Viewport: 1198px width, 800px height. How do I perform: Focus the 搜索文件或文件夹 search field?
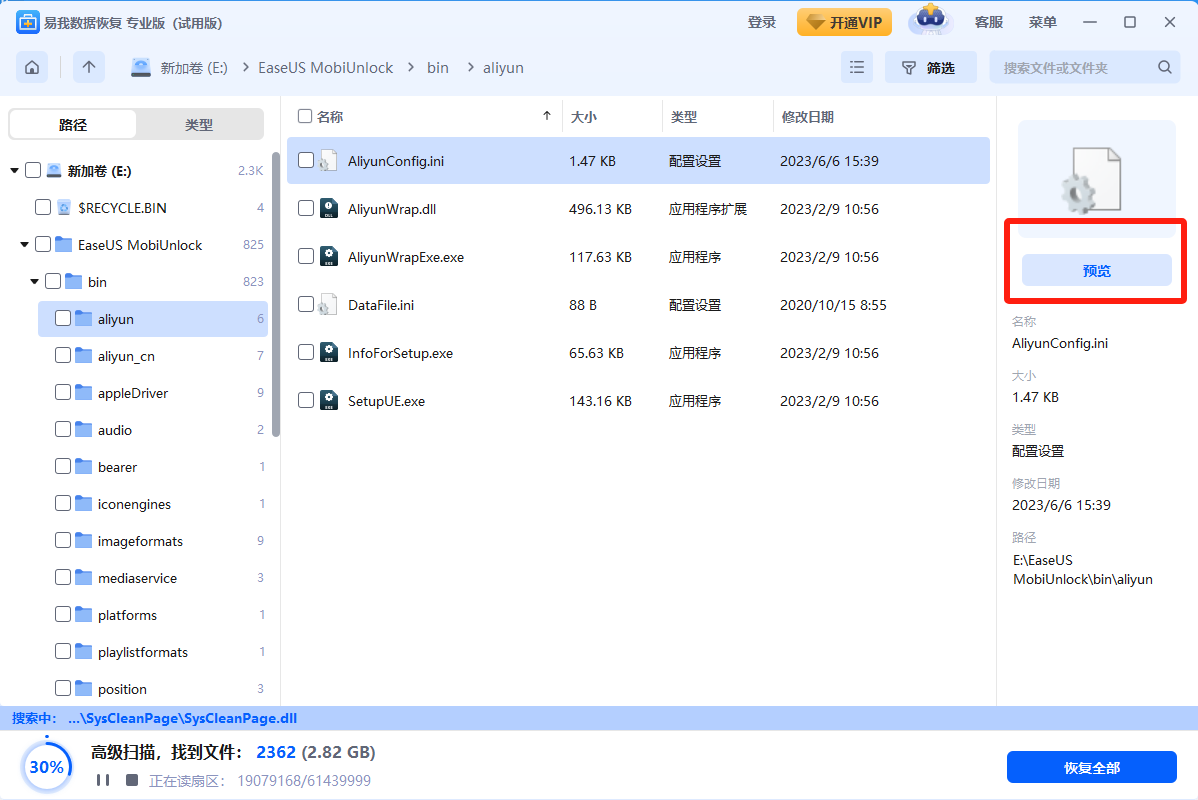point(1084,68)
